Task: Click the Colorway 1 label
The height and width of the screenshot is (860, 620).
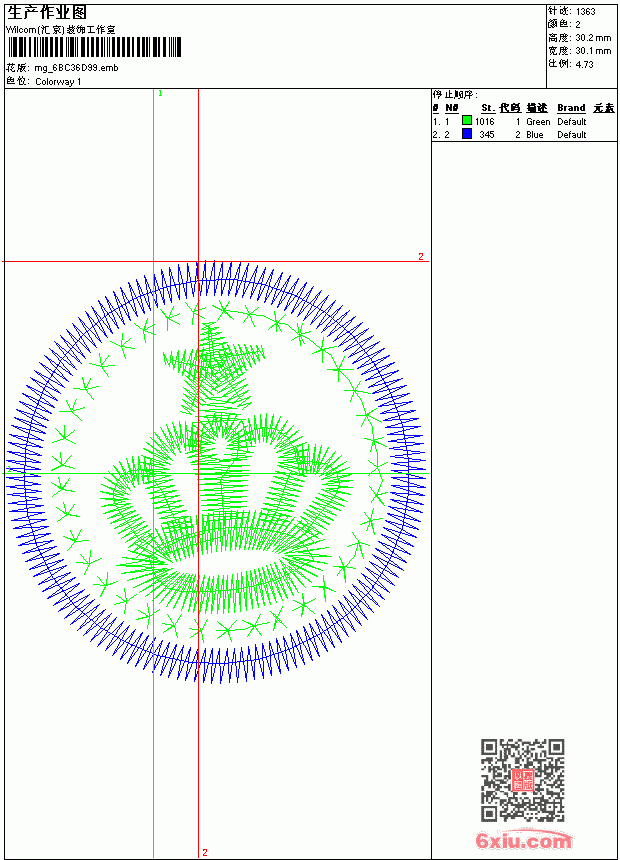Action: [58, 82]
